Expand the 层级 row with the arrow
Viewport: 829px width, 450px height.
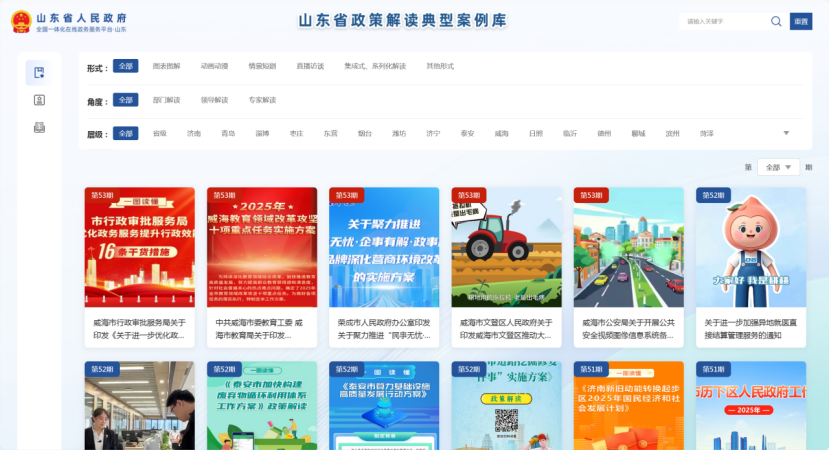click(x=786, y=133)
